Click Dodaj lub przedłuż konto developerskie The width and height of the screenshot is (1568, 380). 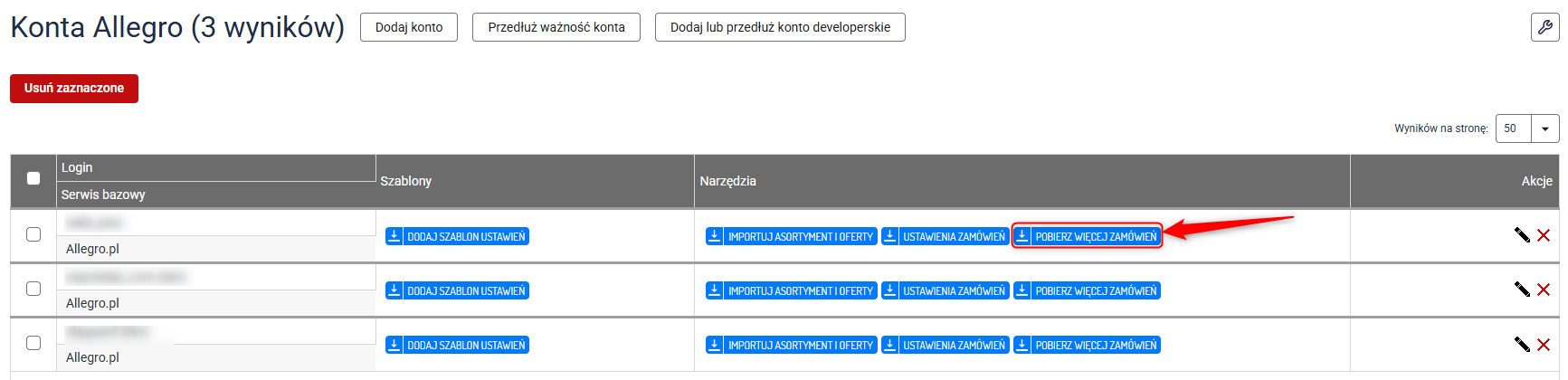tap(780, 27)
